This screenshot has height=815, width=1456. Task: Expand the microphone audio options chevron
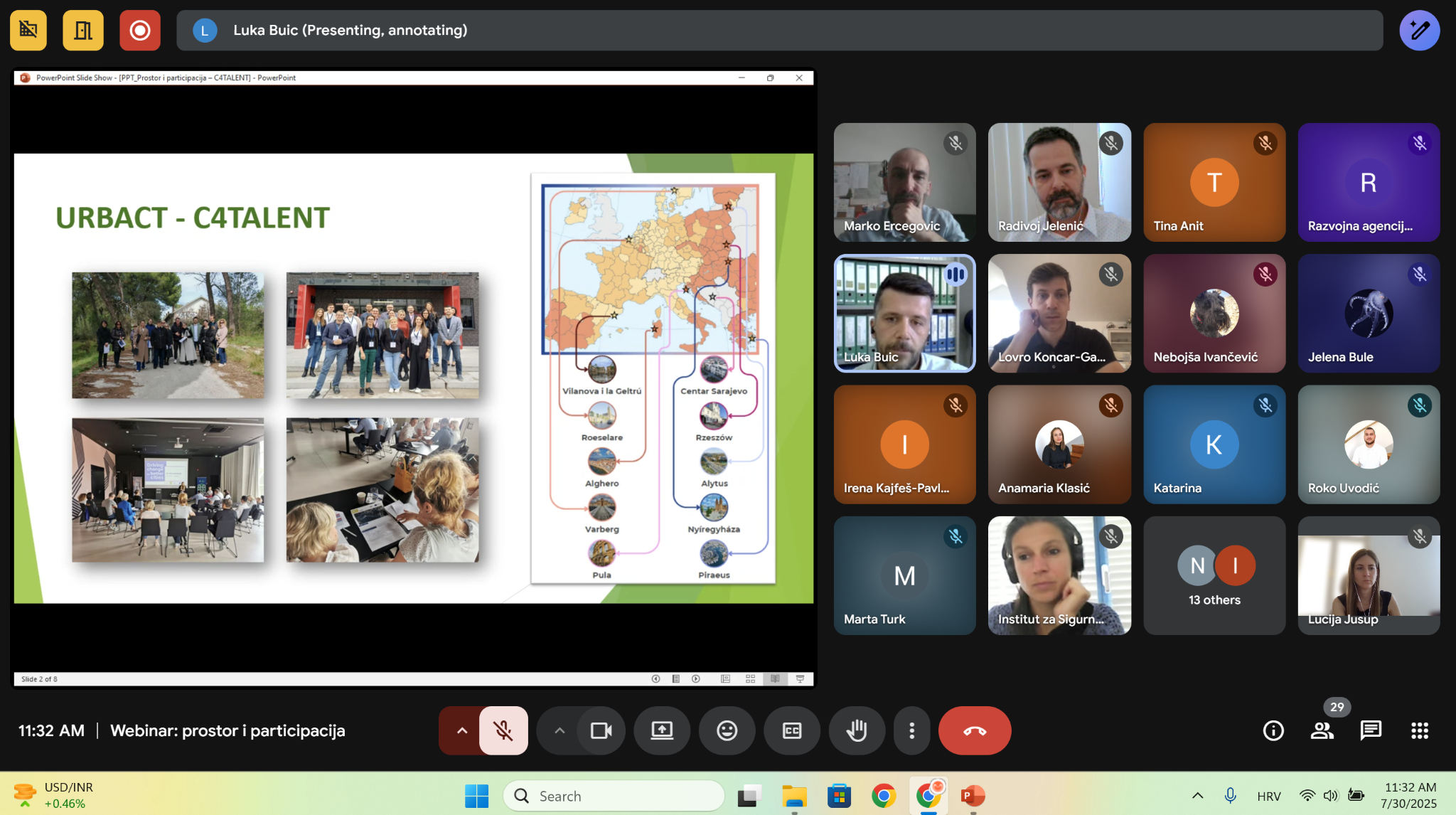click(462, 730)
